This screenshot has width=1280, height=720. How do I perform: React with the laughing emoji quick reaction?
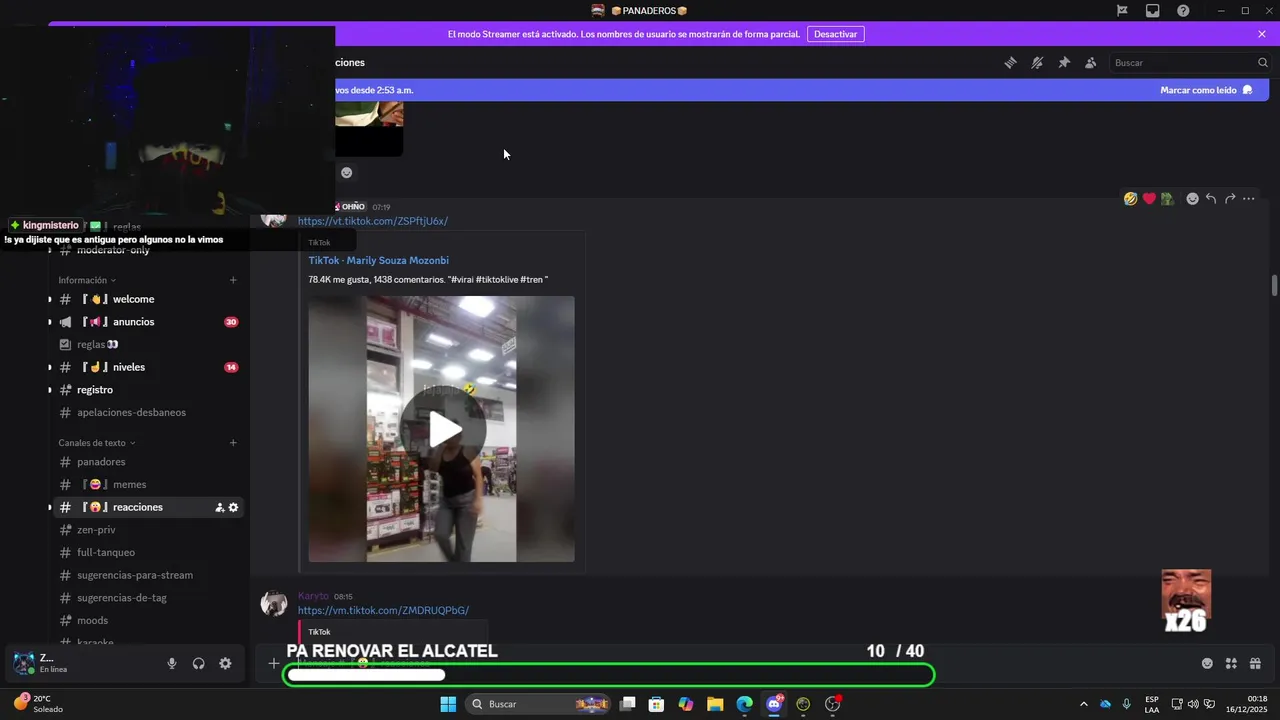(1130, 199)
